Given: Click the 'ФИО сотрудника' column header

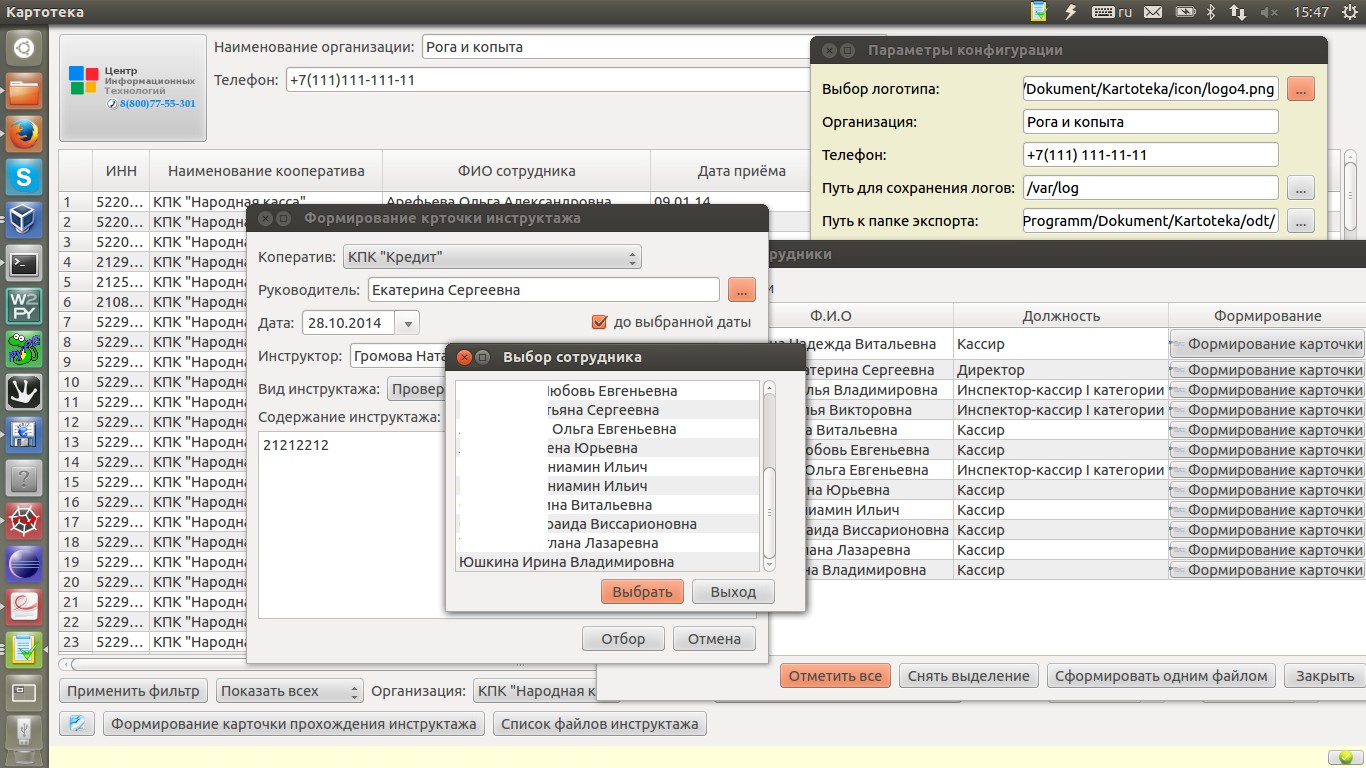Looking at the screenshot, I should (516, 171).
